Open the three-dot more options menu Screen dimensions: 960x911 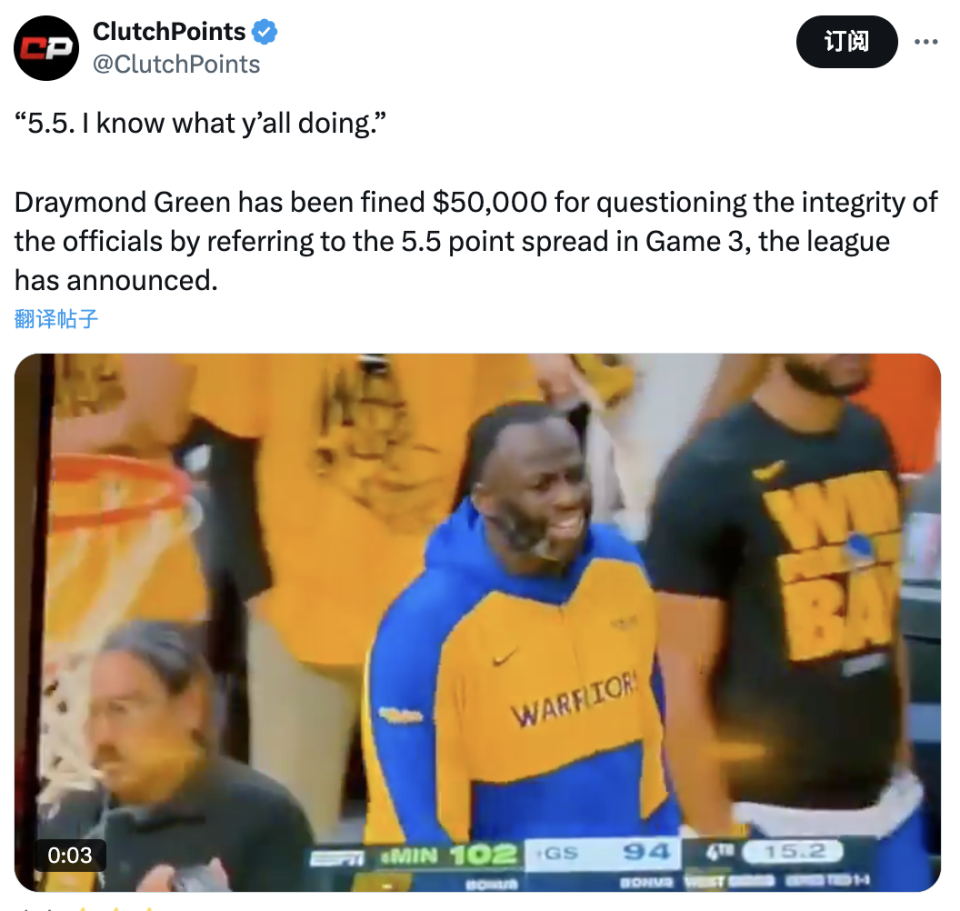pos(926,42)
